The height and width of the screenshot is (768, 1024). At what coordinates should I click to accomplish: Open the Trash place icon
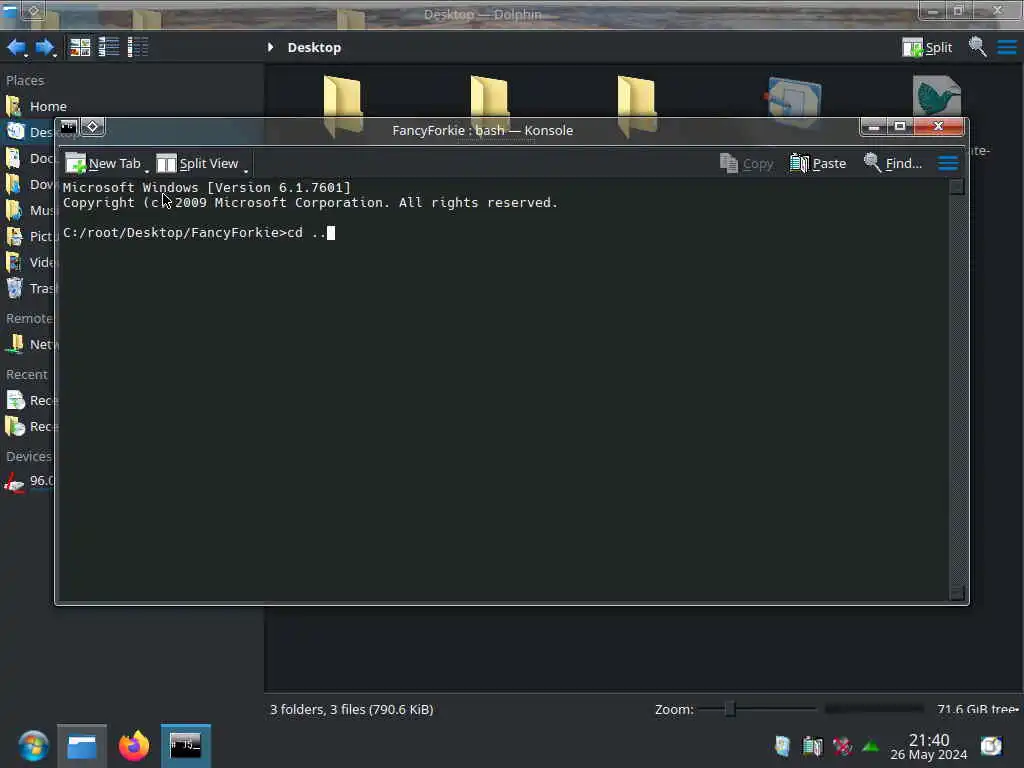tap(14, 288)
